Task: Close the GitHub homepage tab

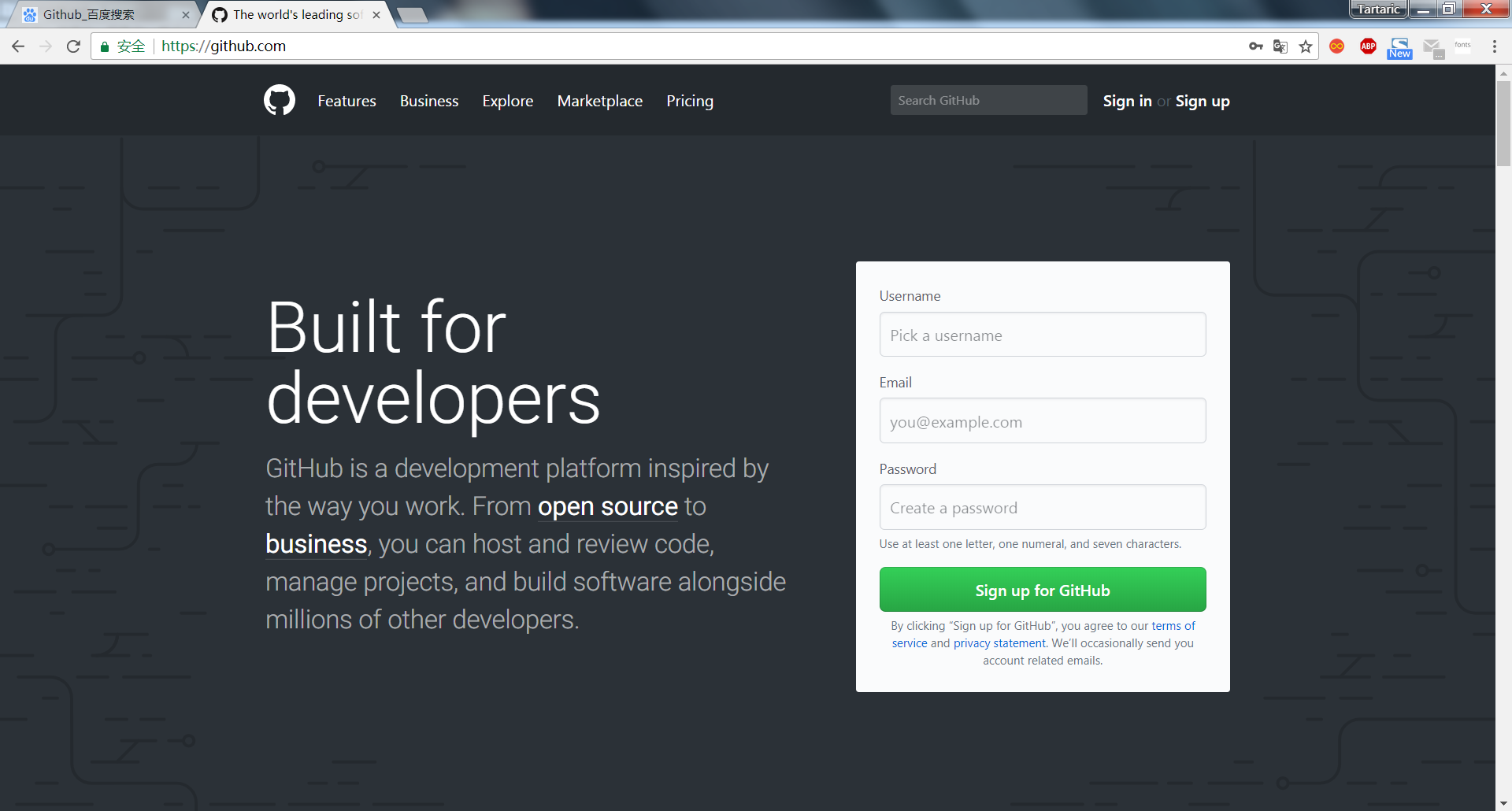Action: pyautogui.click(x=376, y=15)
